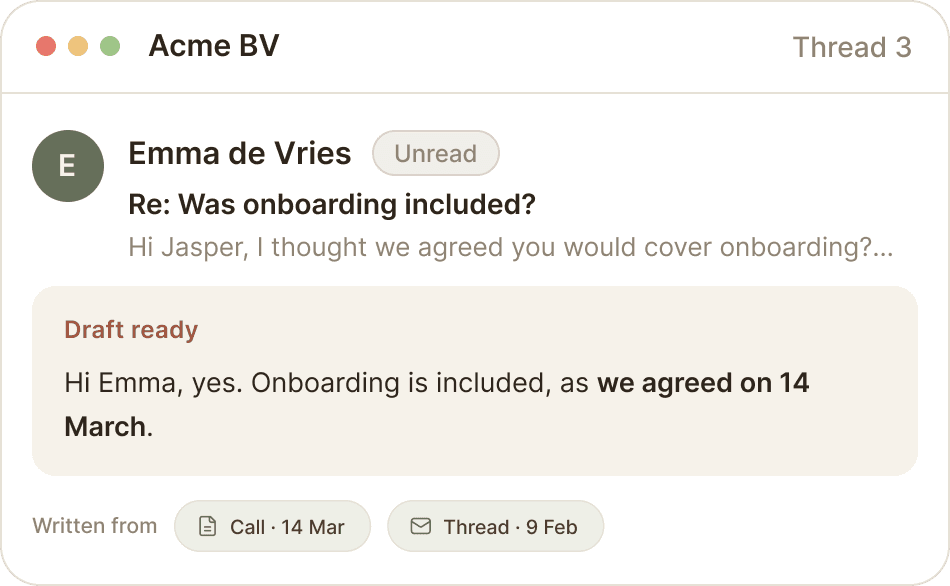Click the draft reply card background

(475, 381)
